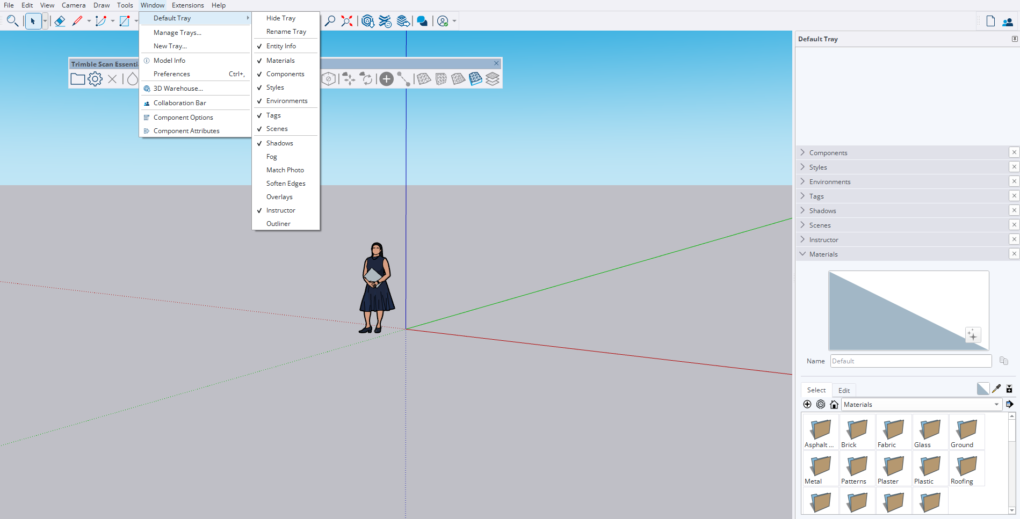
Task: Click the X icon in Scan Essentials toolbar
Action: coord(113,79)
